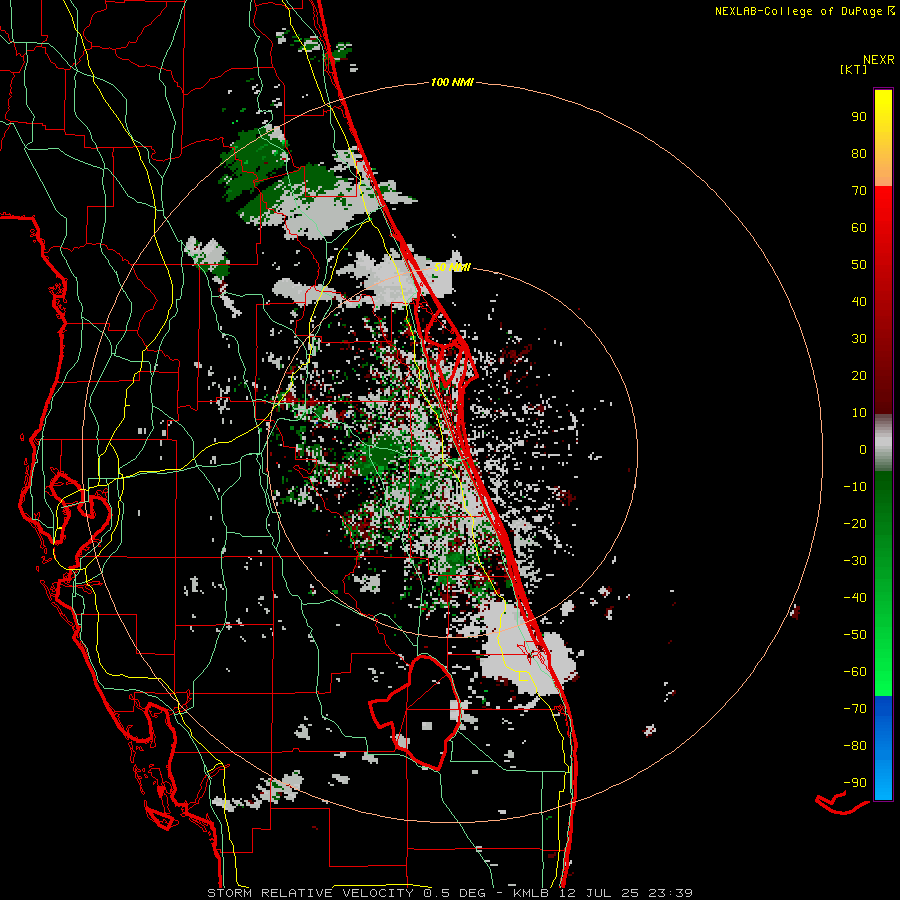Click the -80 value on velocity scale
The width and height of the screenshot is (900, 900).
click(855, 746)
